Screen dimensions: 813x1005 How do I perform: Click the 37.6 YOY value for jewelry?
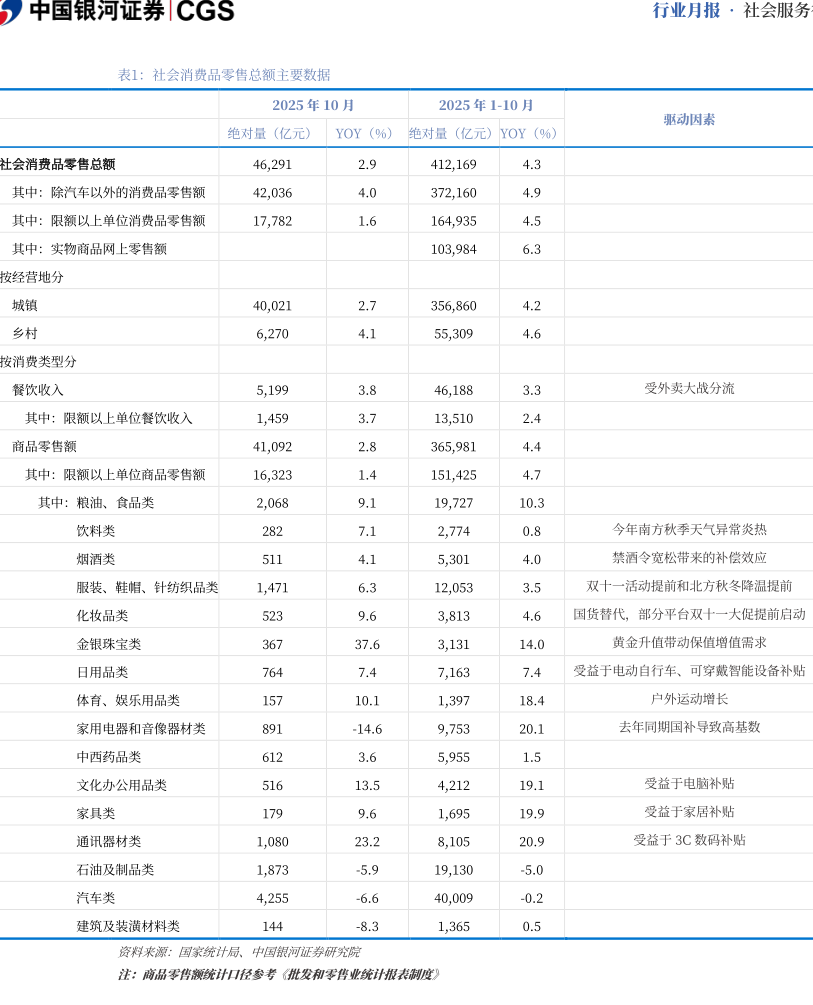[367, 645]
